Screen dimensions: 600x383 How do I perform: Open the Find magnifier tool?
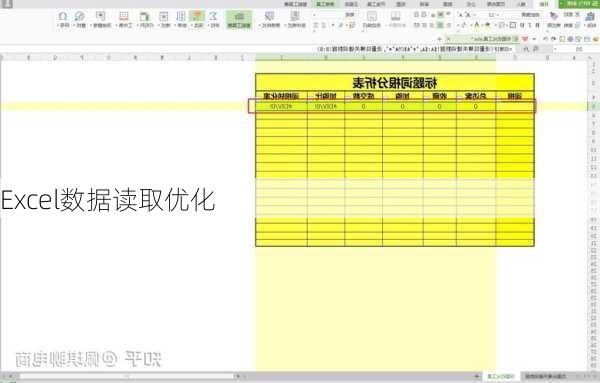(x=80, y=19)
